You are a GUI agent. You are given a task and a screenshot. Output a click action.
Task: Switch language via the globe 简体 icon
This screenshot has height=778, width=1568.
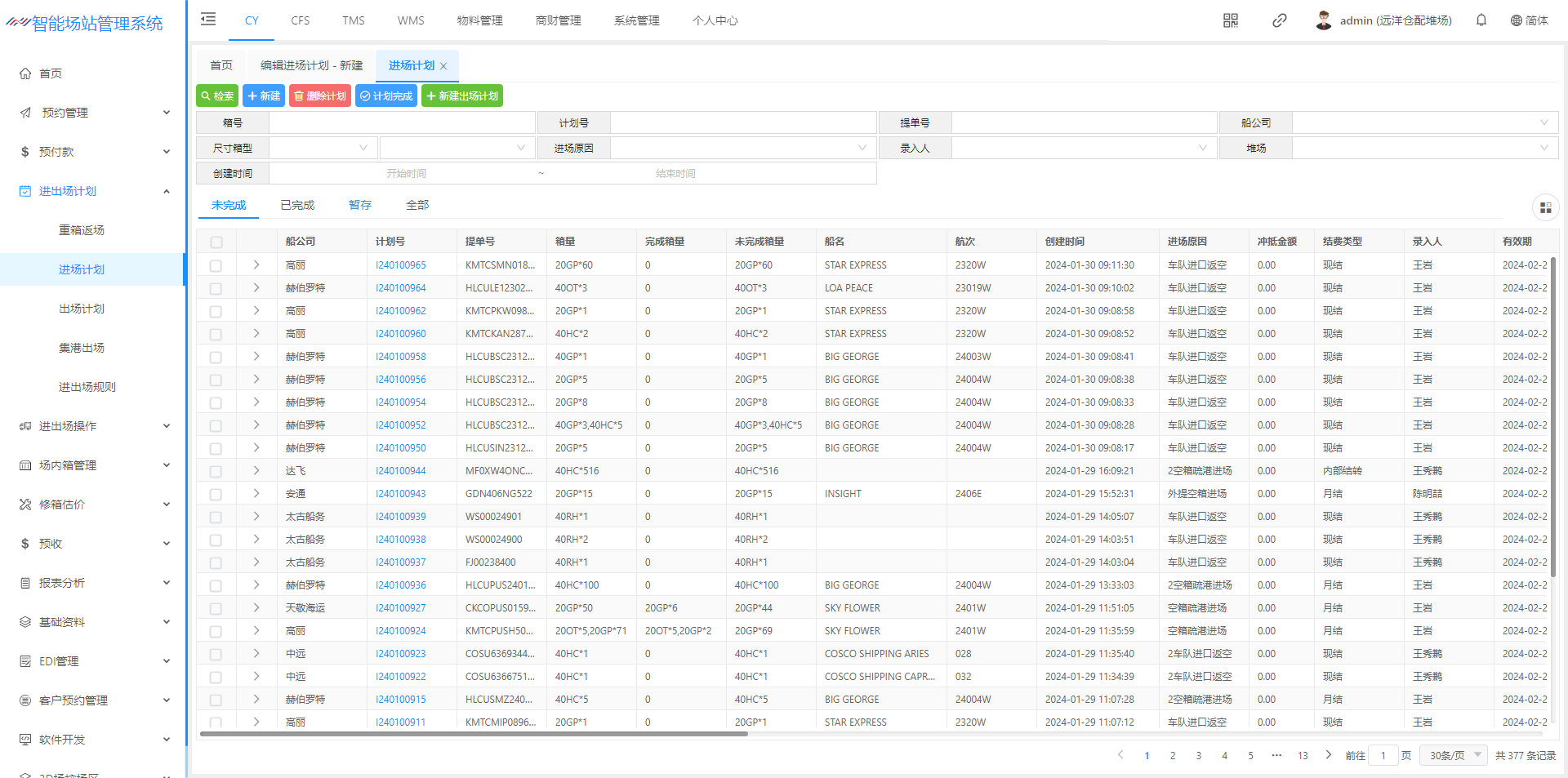point(1528,20)
